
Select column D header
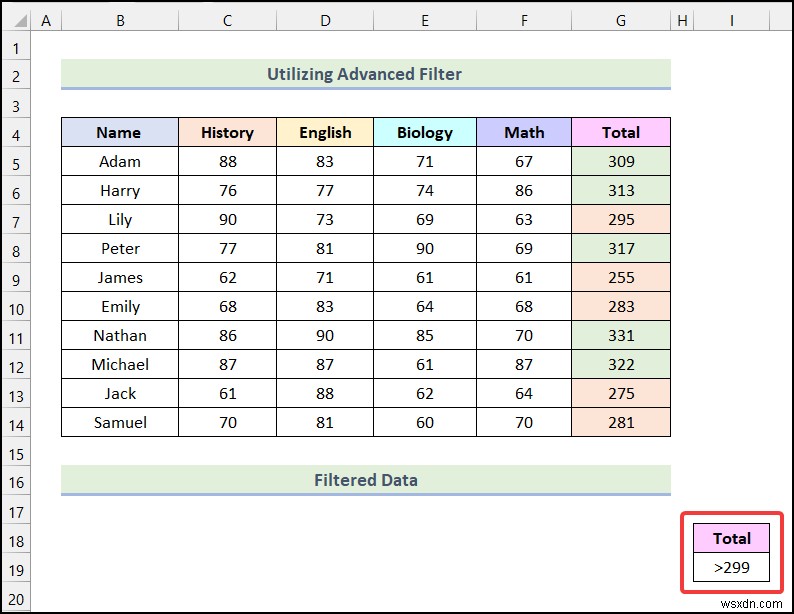325,21
